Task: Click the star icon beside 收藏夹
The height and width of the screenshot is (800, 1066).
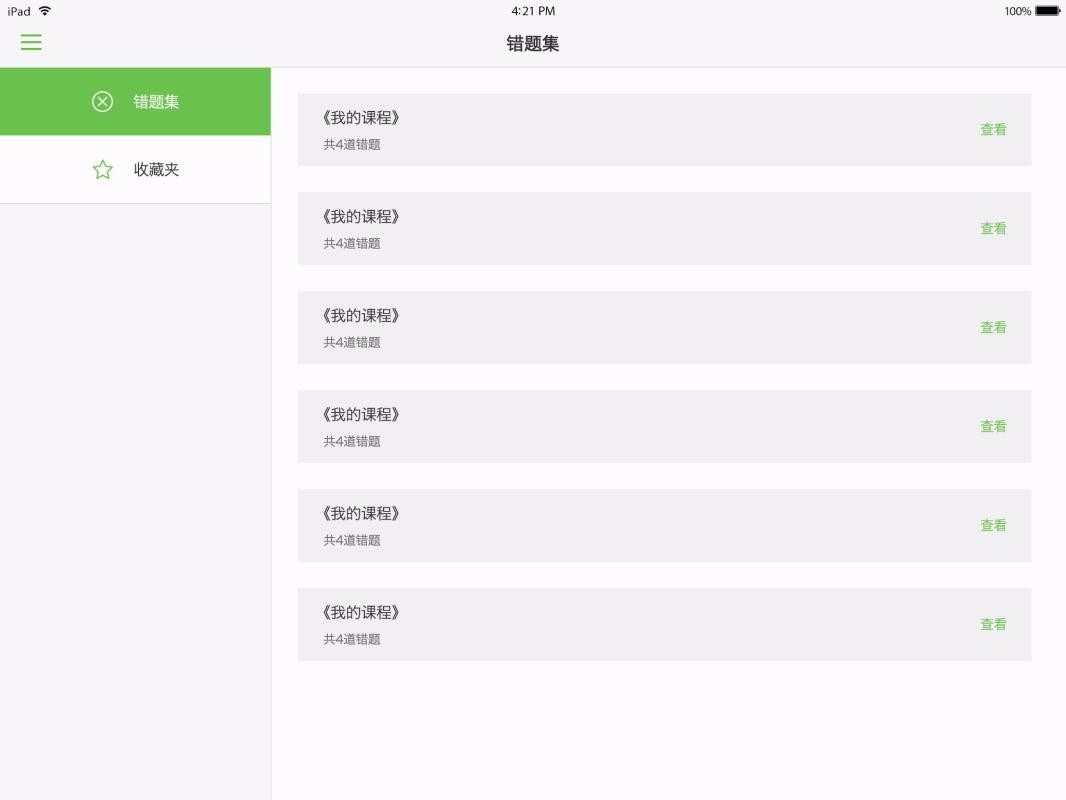Action: coord(102,169)
